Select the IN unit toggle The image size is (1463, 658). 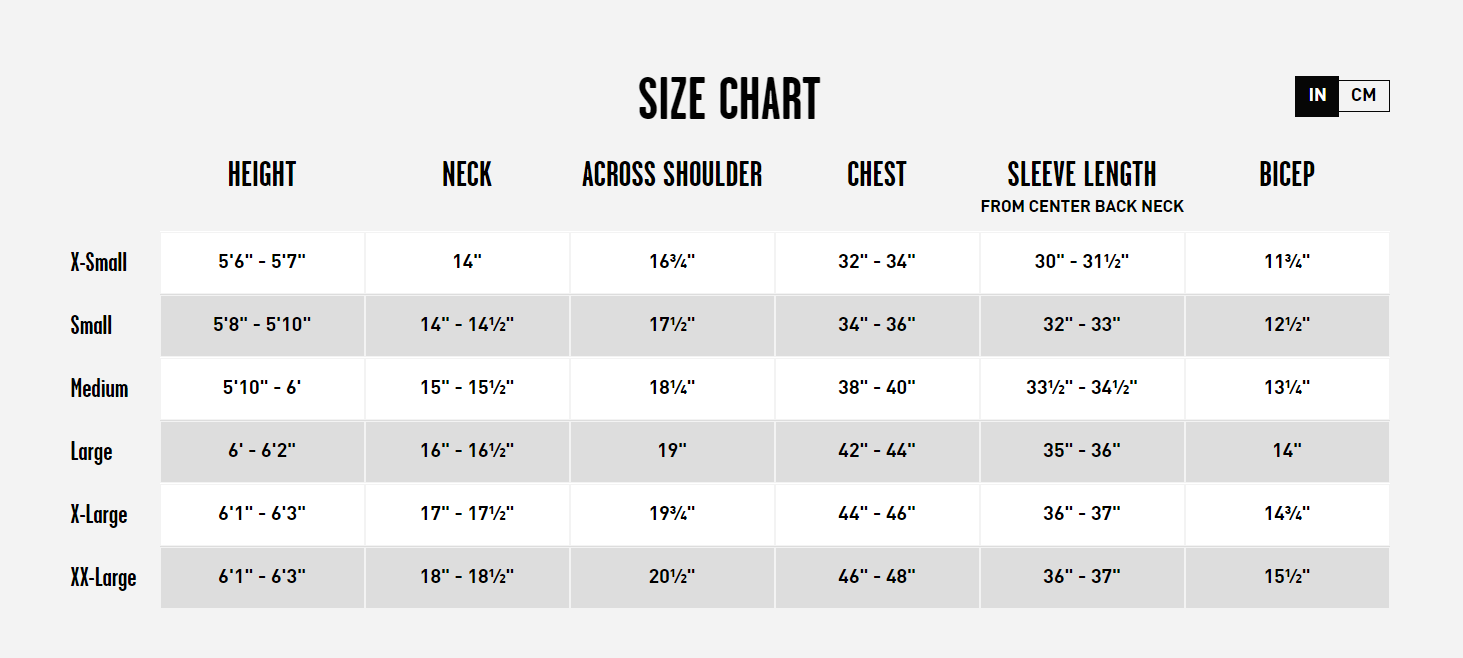[x=1317, y=96]
